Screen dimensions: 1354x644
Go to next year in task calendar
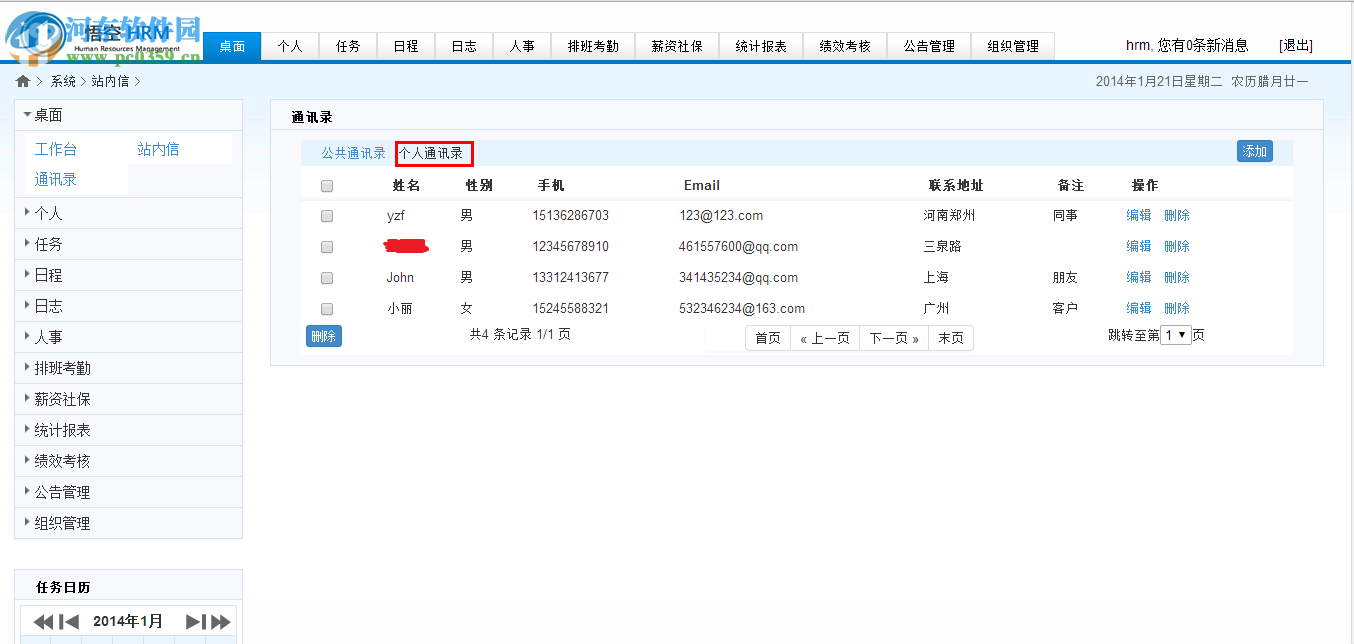[x=219, y=620]
